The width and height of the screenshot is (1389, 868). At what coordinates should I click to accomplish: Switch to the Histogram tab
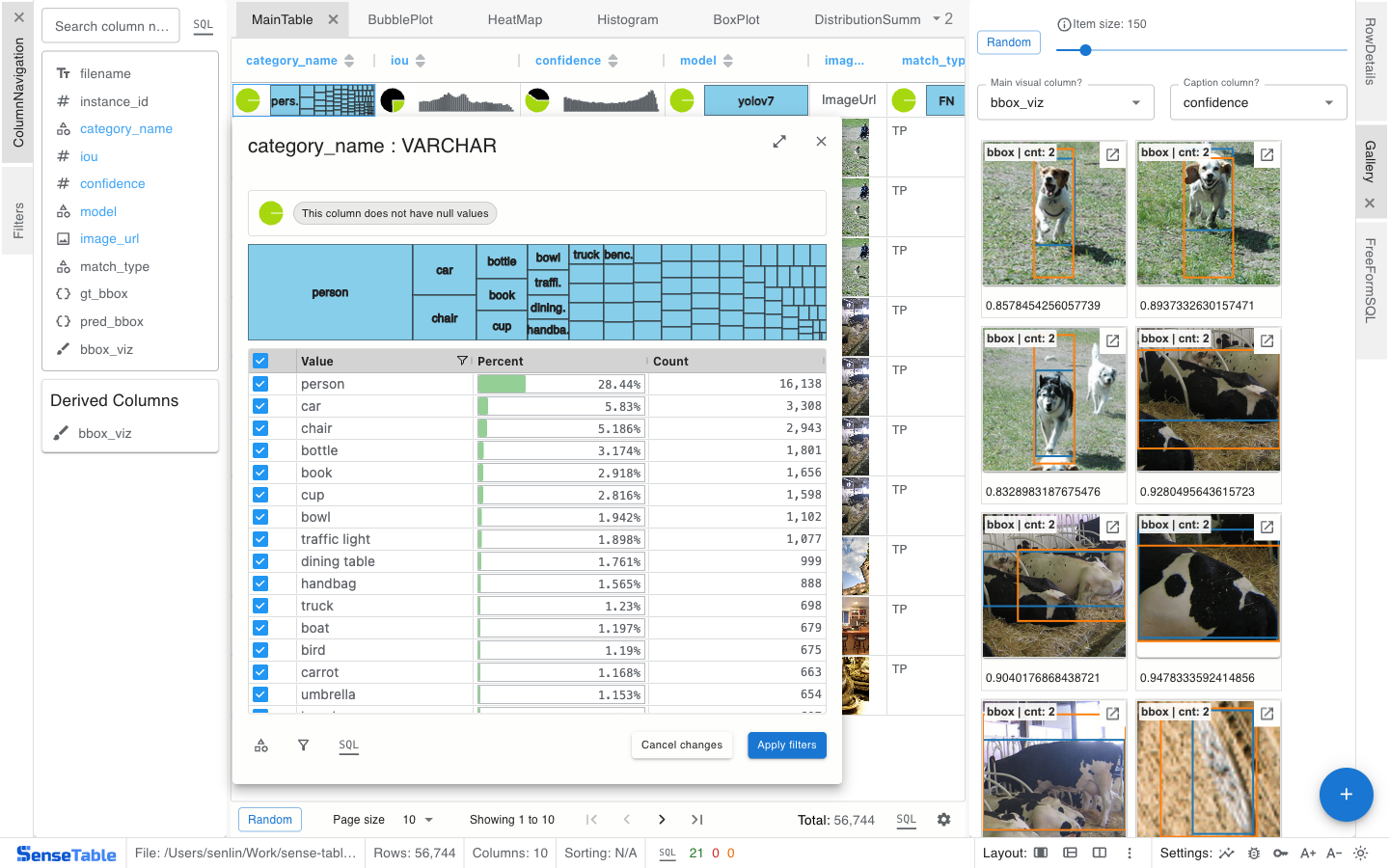pyautogui.click(x=627, y=19)
